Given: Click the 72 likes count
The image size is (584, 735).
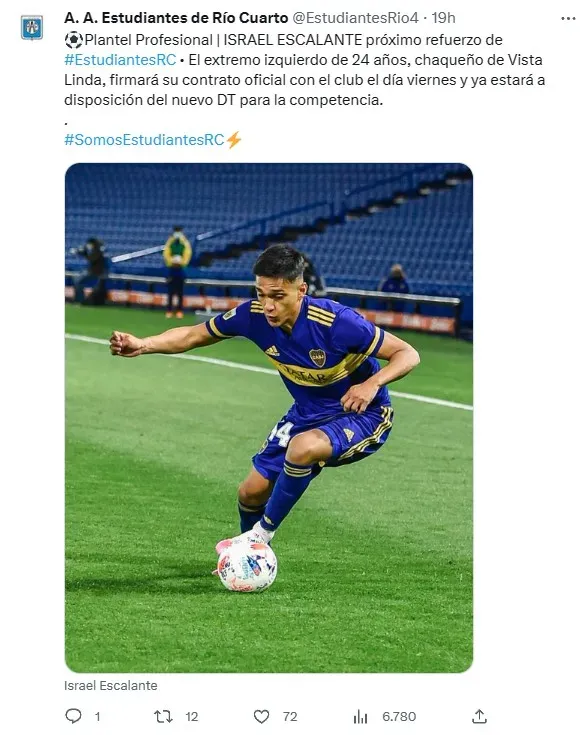Looking at the screenshot, I should (x=290, y=717).
